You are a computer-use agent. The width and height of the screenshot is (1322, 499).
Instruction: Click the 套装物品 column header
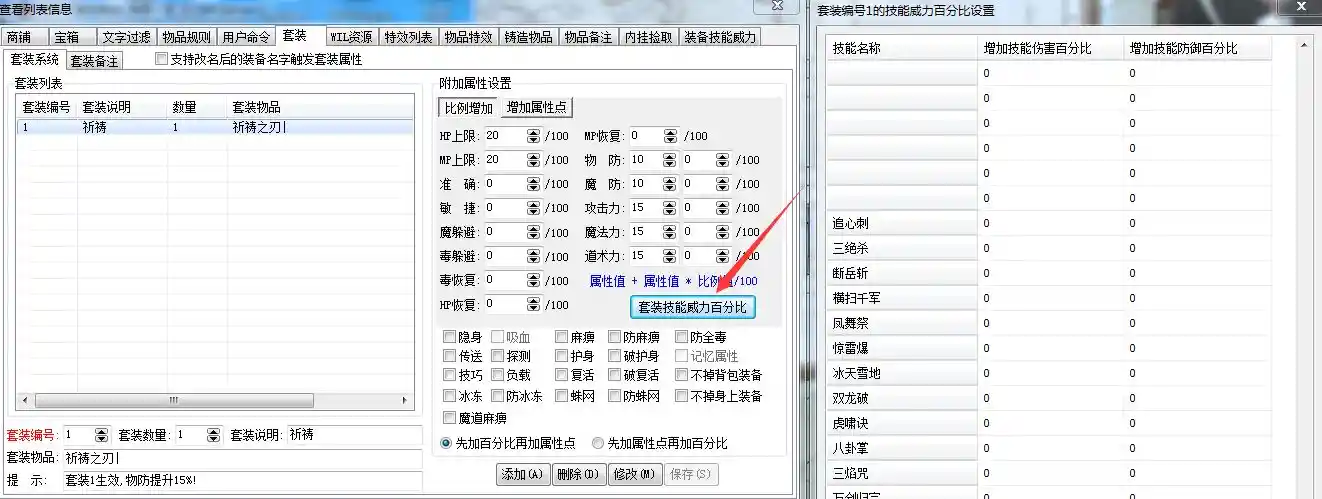[x=320, y=107]
